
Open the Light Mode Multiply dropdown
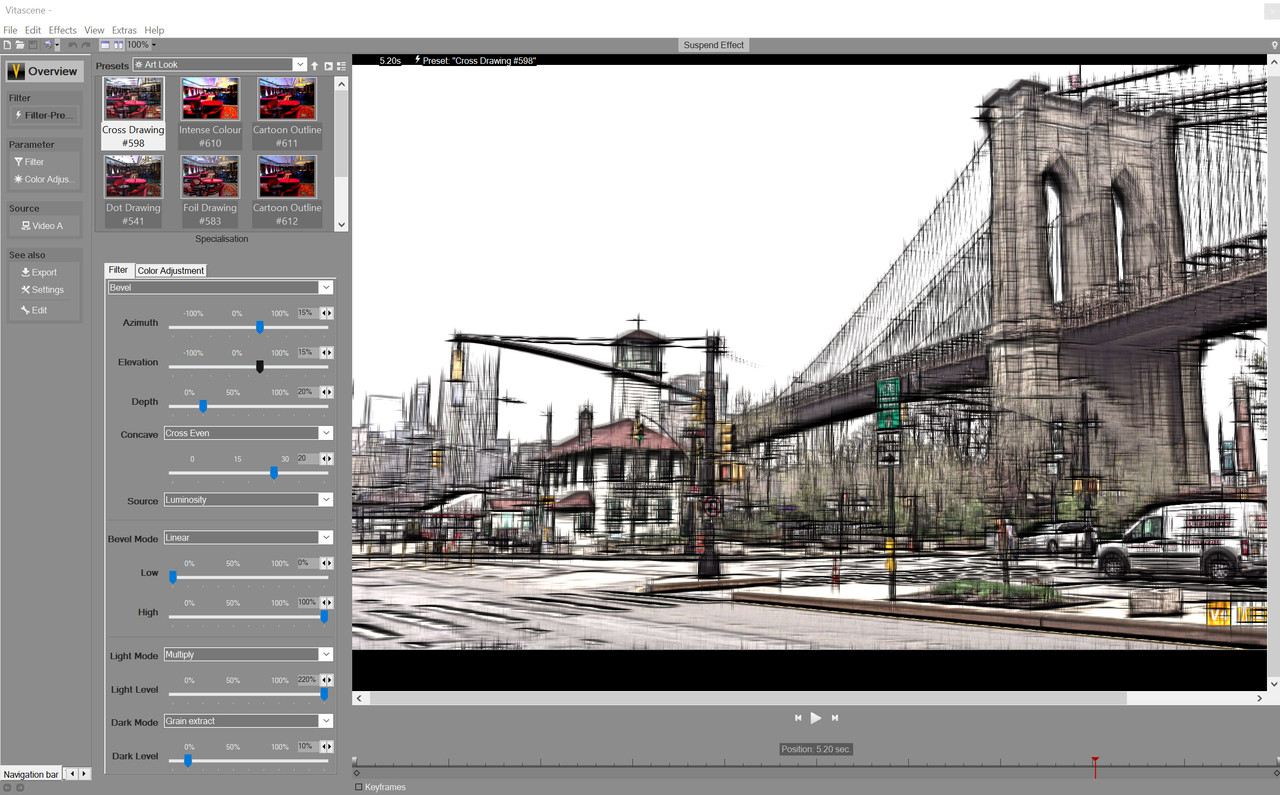(325, 655)
